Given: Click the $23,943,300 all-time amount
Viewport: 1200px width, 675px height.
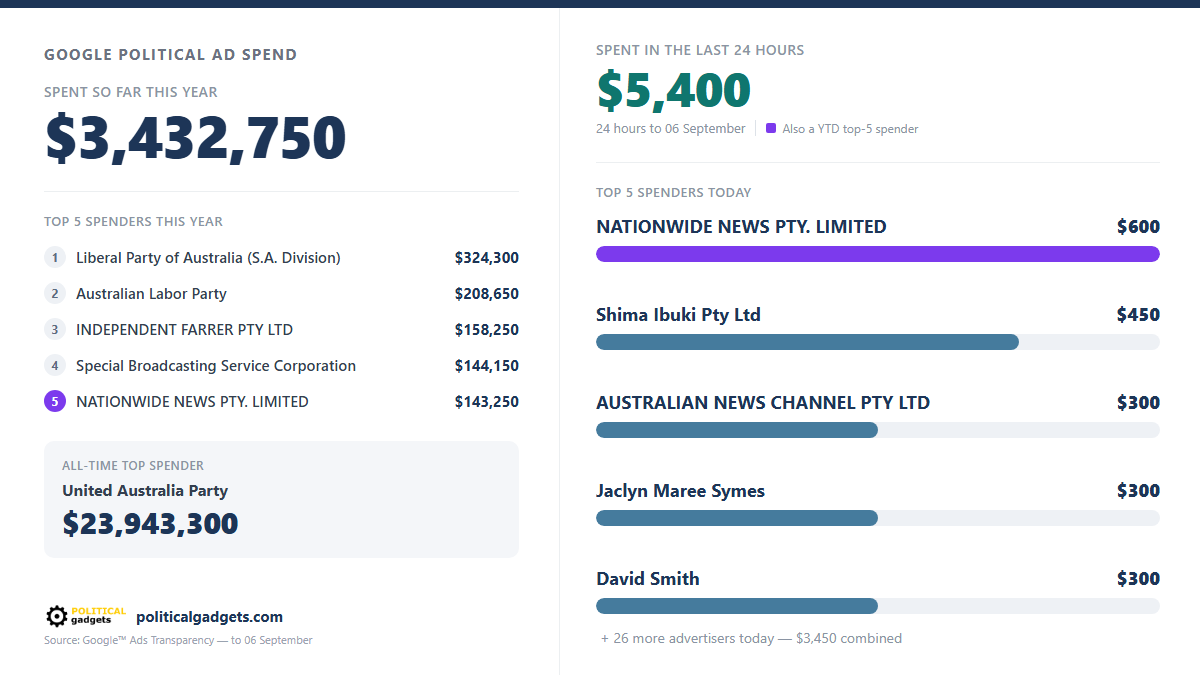Looking at the screenshot, I should point(150,523).
